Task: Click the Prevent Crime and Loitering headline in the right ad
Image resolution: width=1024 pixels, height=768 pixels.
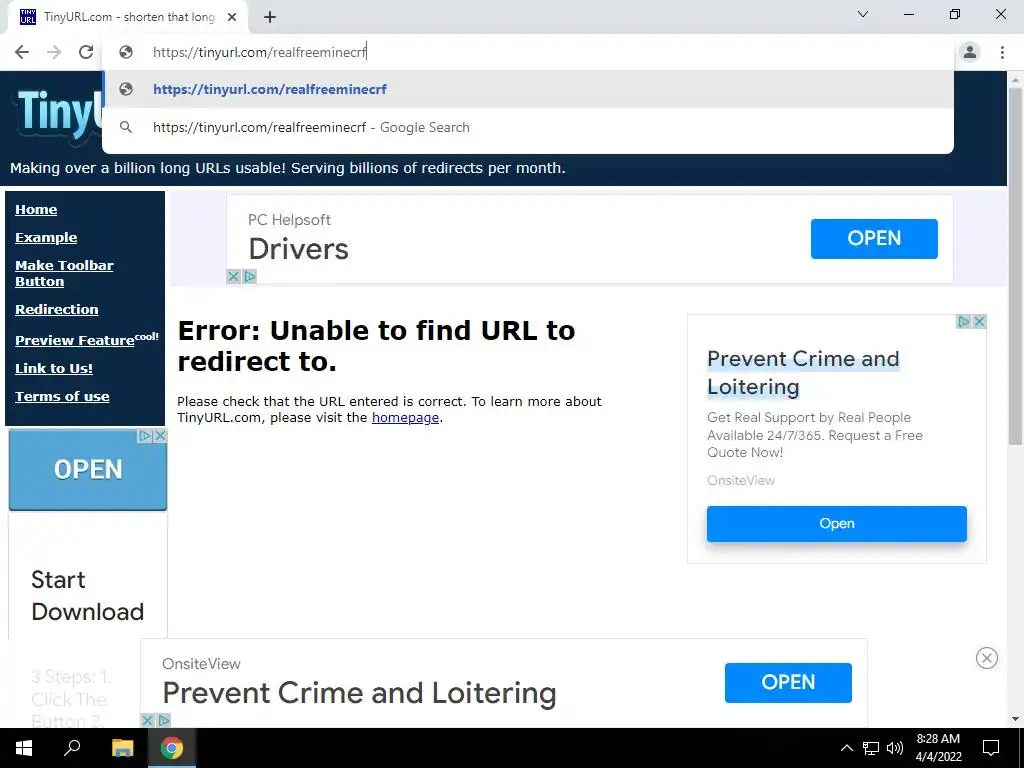Action: (x=803, y=373)
